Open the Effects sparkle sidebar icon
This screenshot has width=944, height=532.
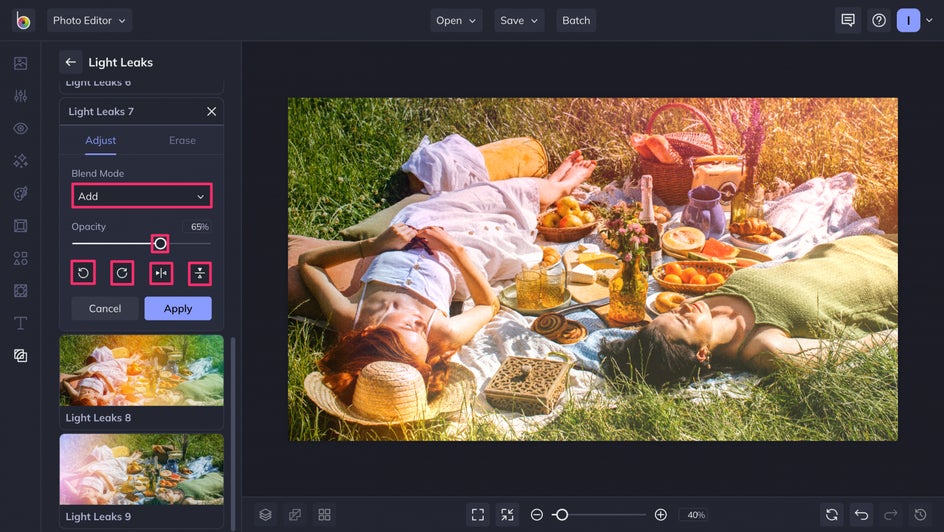(20, 161)
